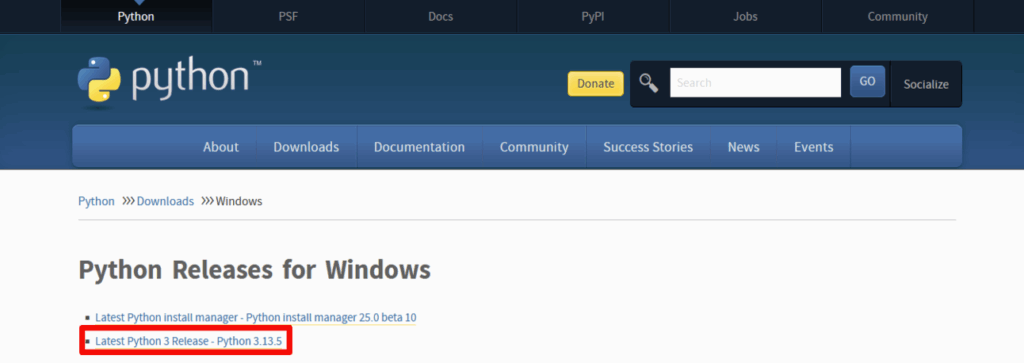Open the Success Stories menu item

[648, 147]
